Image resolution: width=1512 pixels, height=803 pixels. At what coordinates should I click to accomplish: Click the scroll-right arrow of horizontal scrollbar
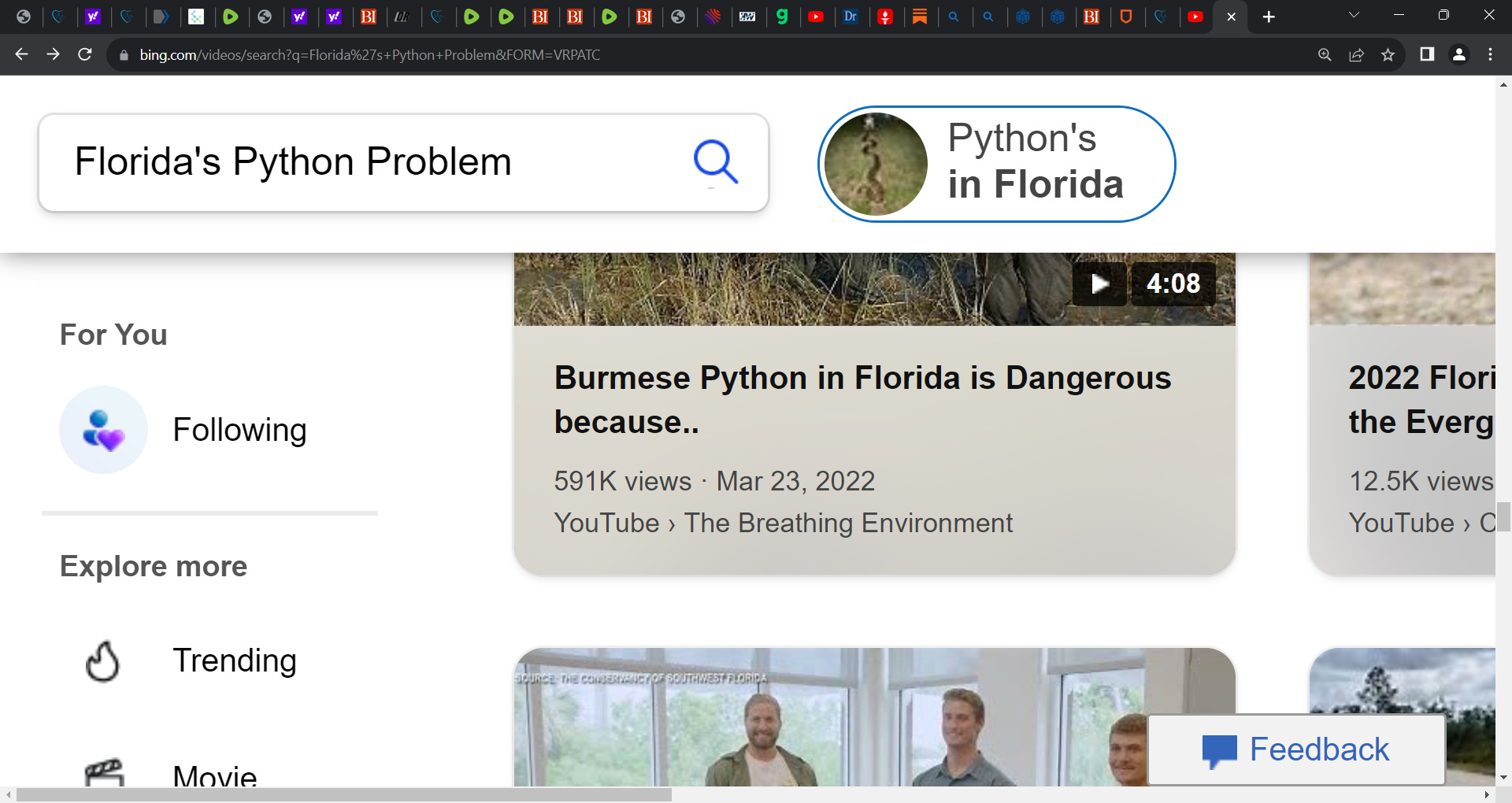[x=1488, y=795]
